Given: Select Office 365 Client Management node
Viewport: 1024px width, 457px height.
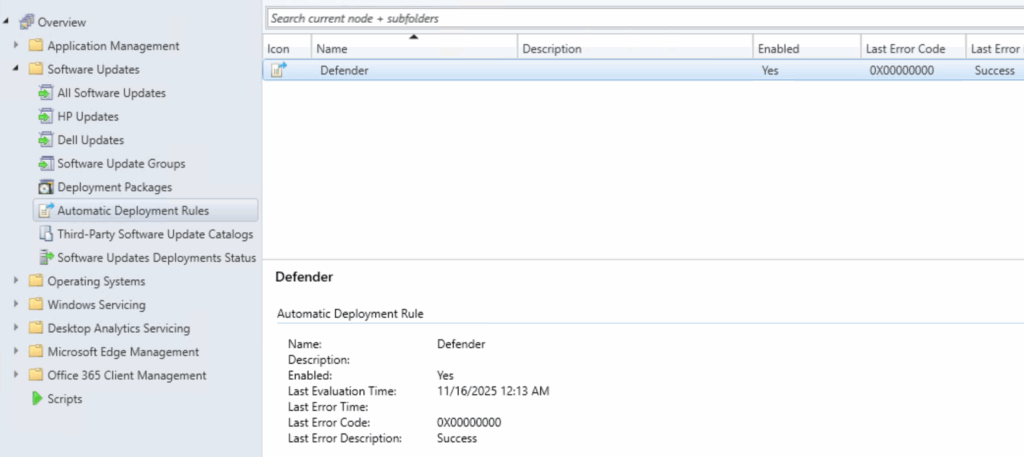Looking at the screenshot, I should click(126, 376).
